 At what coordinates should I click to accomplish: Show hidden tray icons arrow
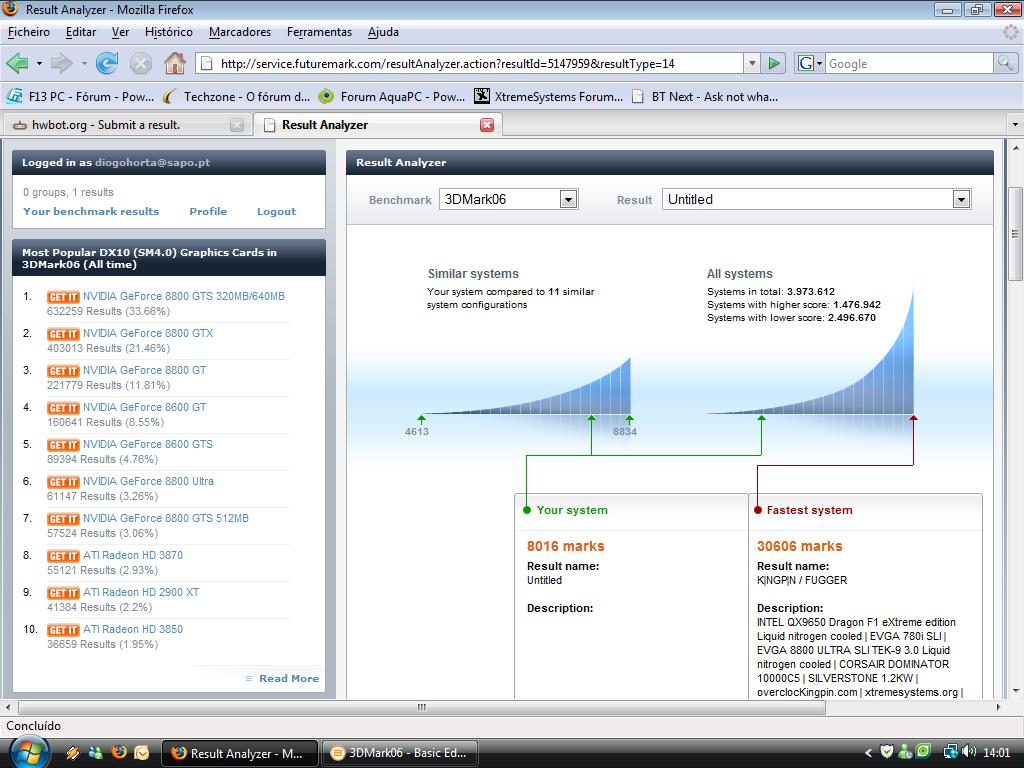[868, 753]
